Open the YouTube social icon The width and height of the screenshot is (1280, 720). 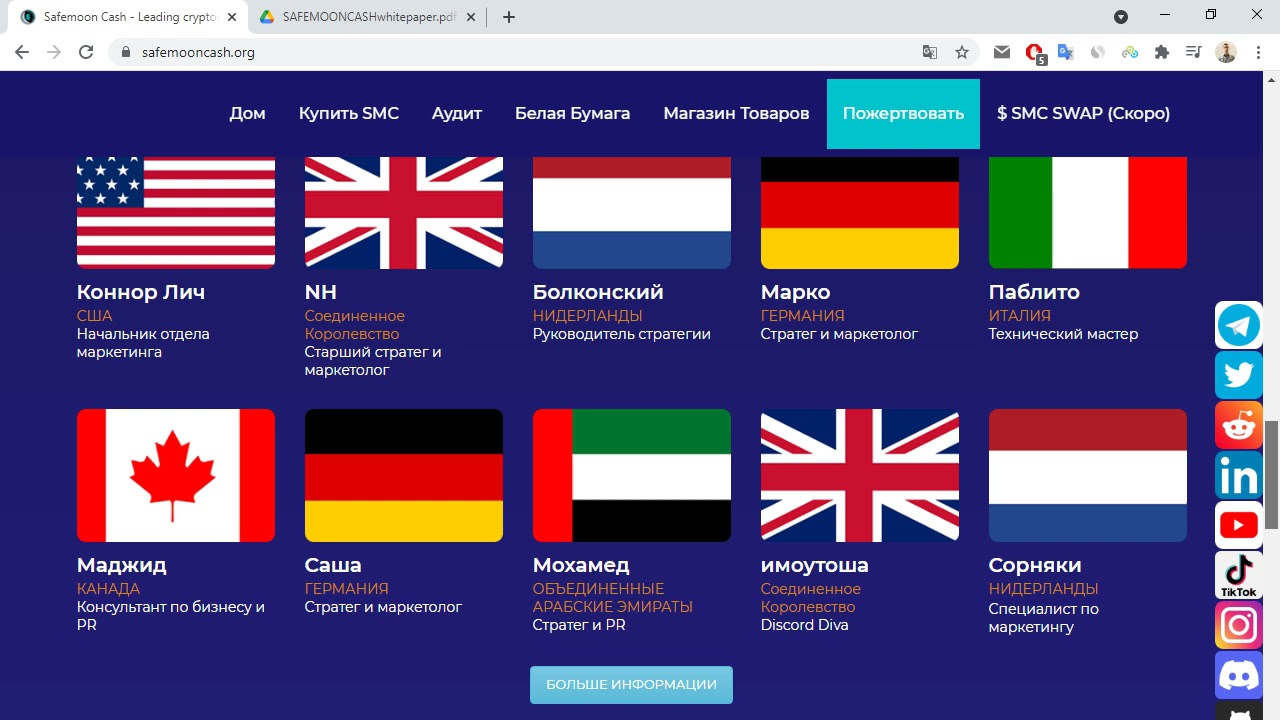tap(1239, 525)
